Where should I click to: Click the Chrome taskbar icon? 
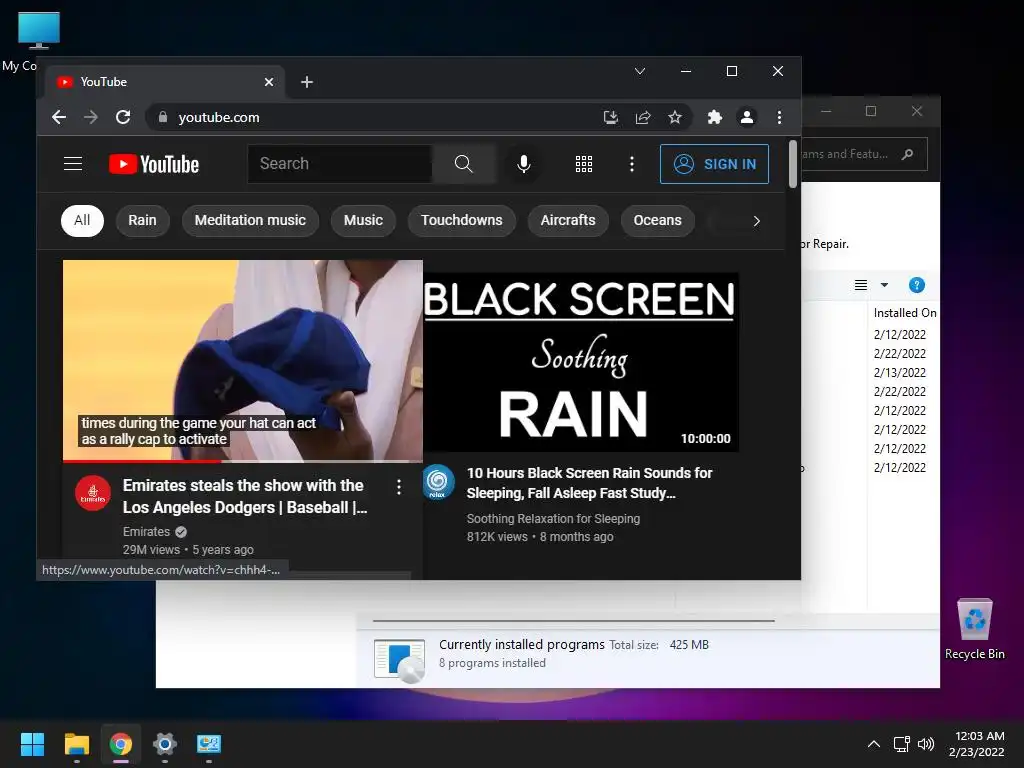[x=121, y=744]
